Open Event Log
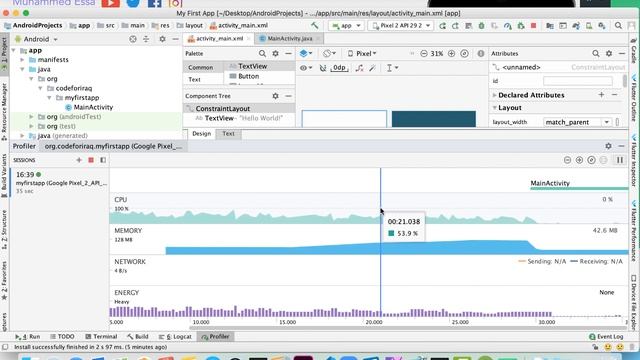The width and height of the screenshot is (640, 360). pos(606,337)
